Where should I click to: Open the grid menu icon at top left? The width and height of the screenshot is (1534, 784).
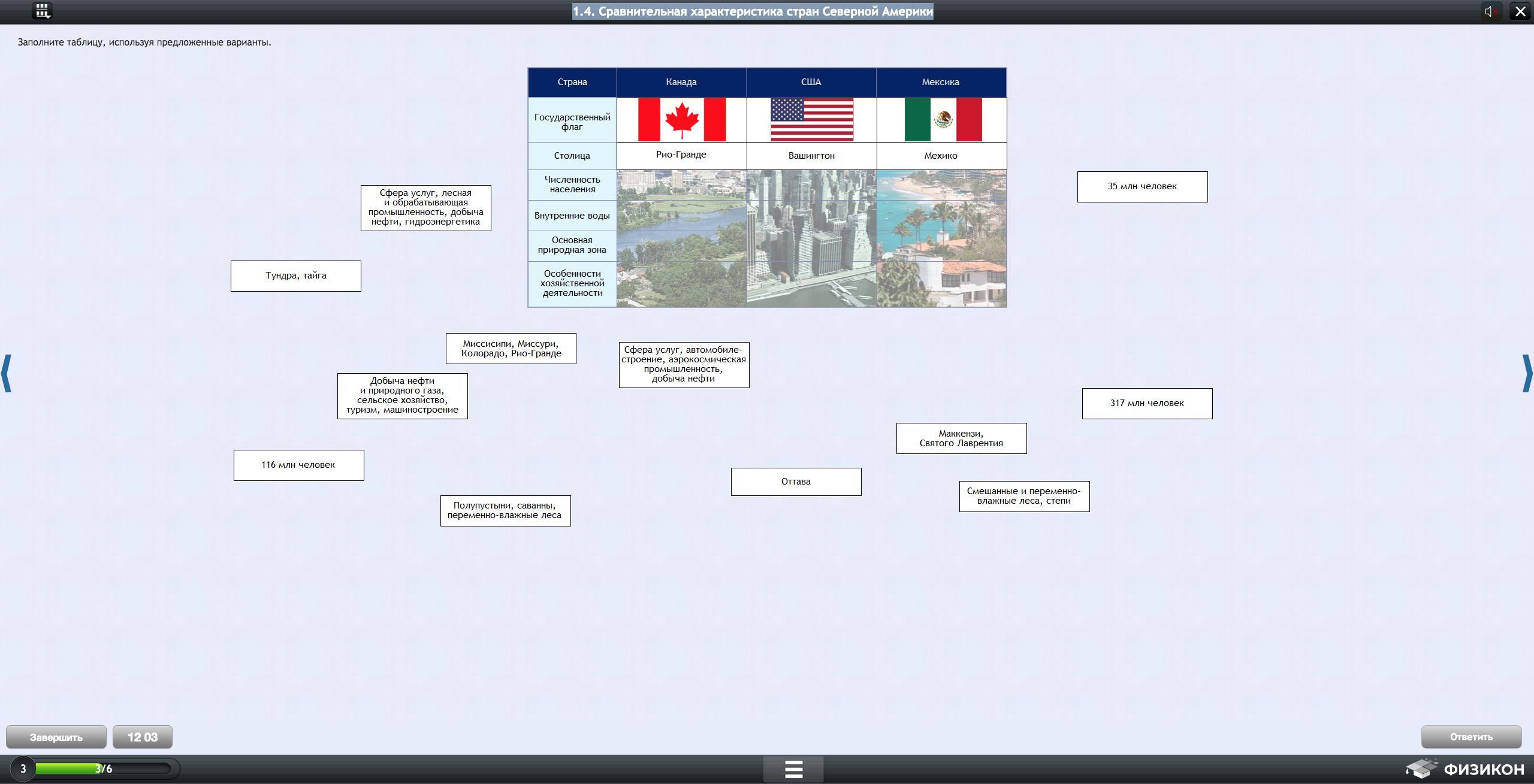pyautogui.click(x=42, y=11)
